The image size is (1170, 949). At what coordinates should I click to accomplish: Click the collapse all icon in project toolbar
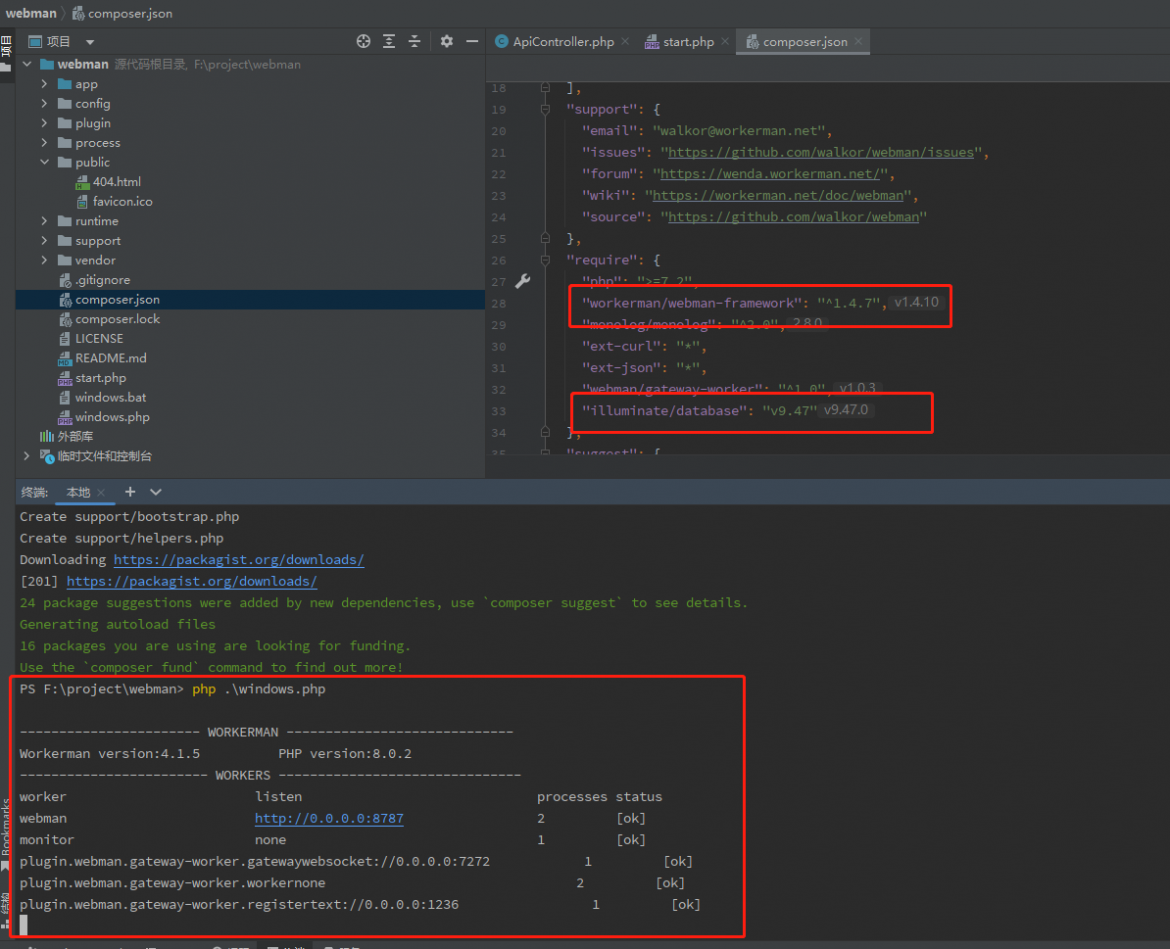click(414, 42)
